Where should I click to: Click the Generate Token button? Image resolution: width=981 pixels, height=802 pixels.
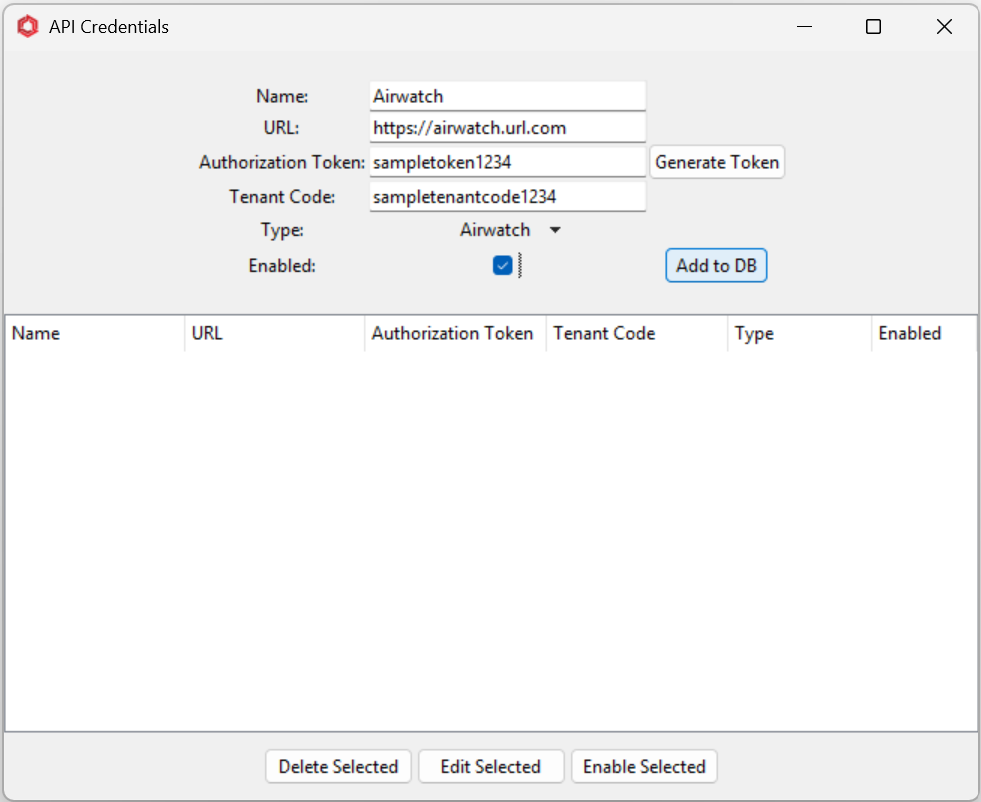click(x=717, y=161)
